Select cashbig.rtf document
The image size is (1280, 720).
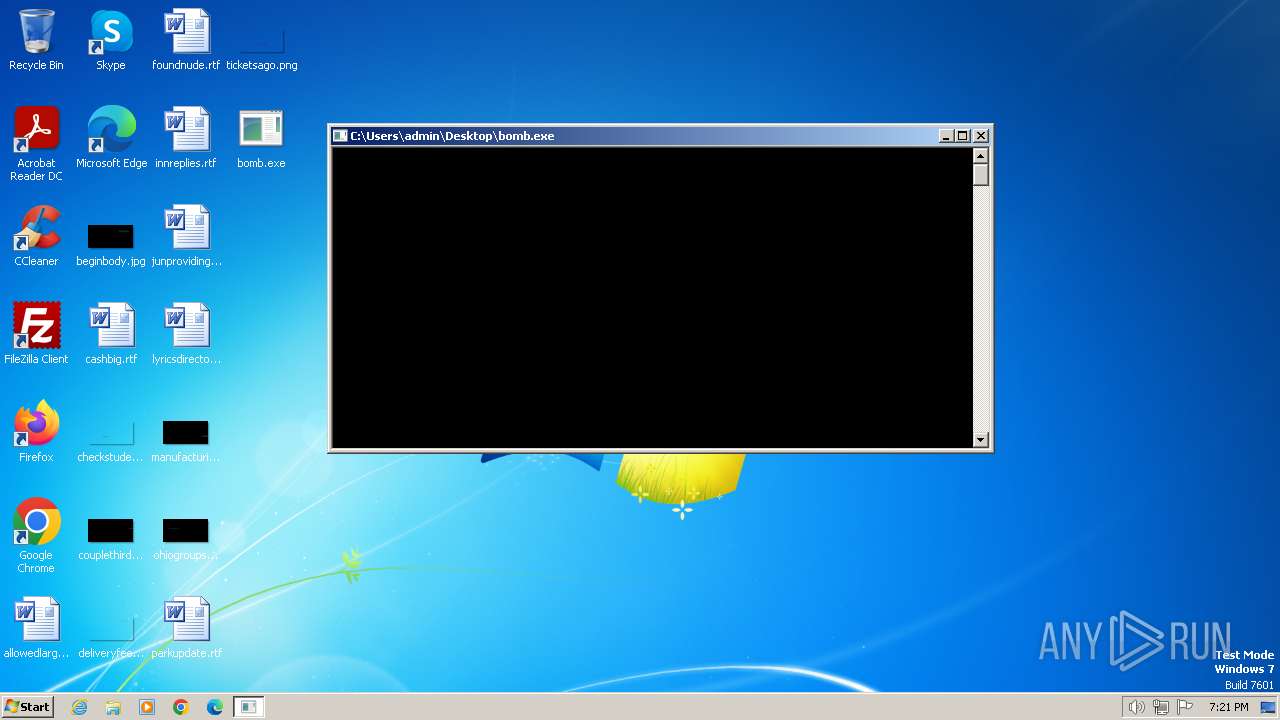(111, 334)
